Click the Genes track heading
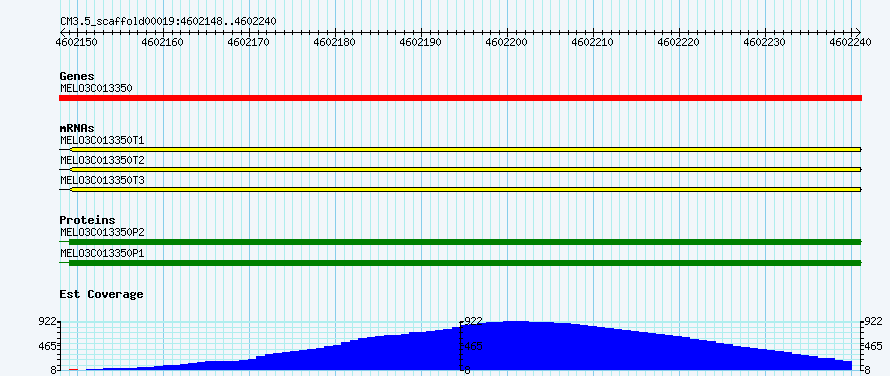Image resolution: width=890 pixels, height=376 pixels. 77,76
